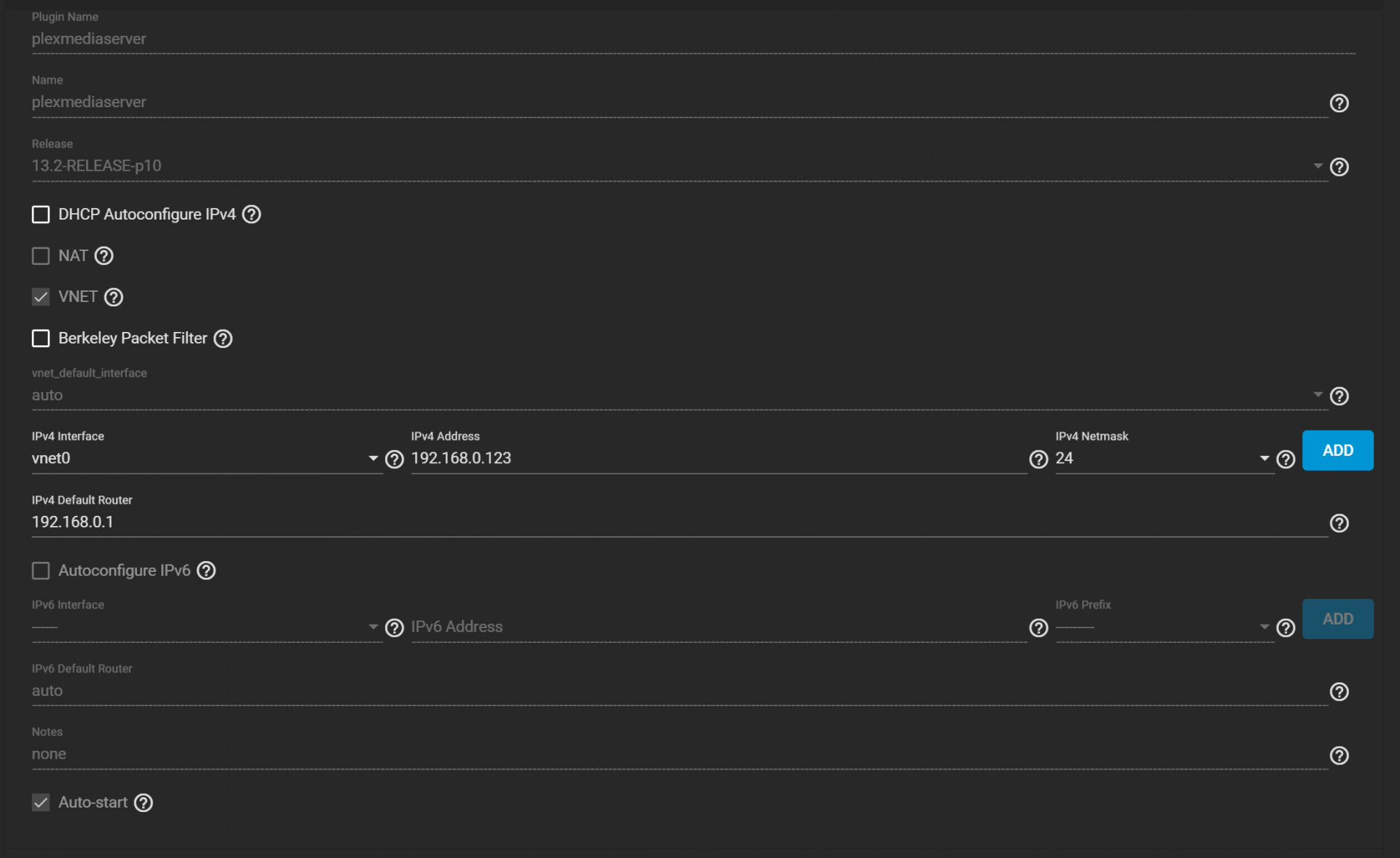Click the NAT help icon
This screenshot has width=1400, height=858.
coord(104,256)
